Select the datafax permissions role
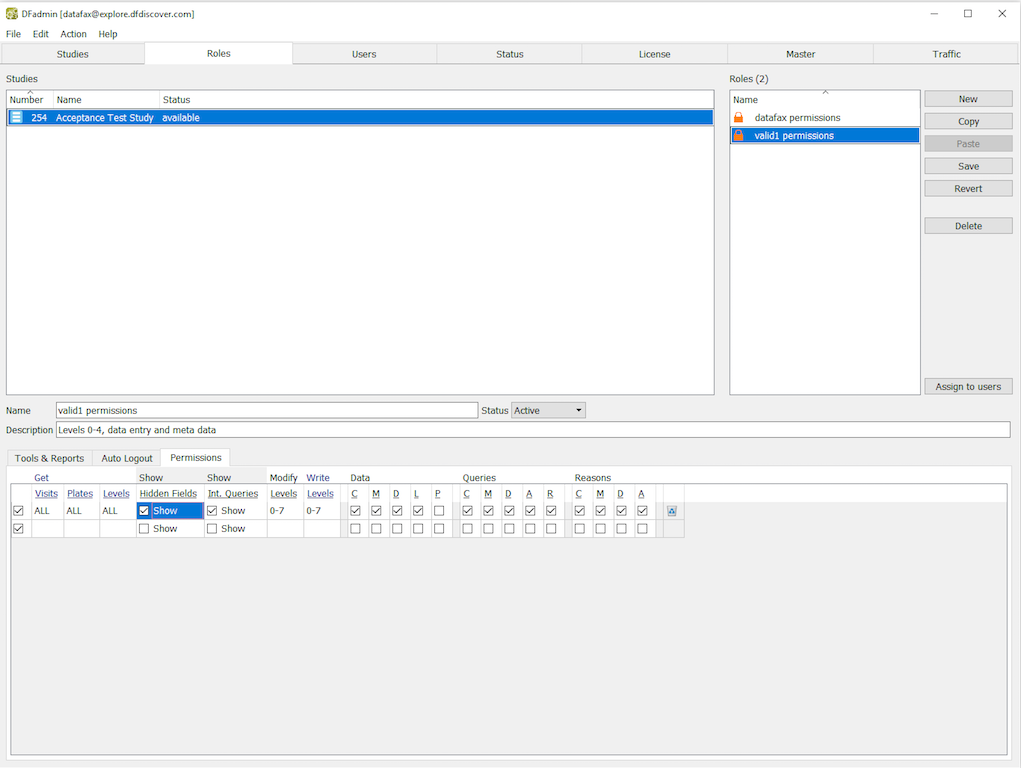 point(797,118)
